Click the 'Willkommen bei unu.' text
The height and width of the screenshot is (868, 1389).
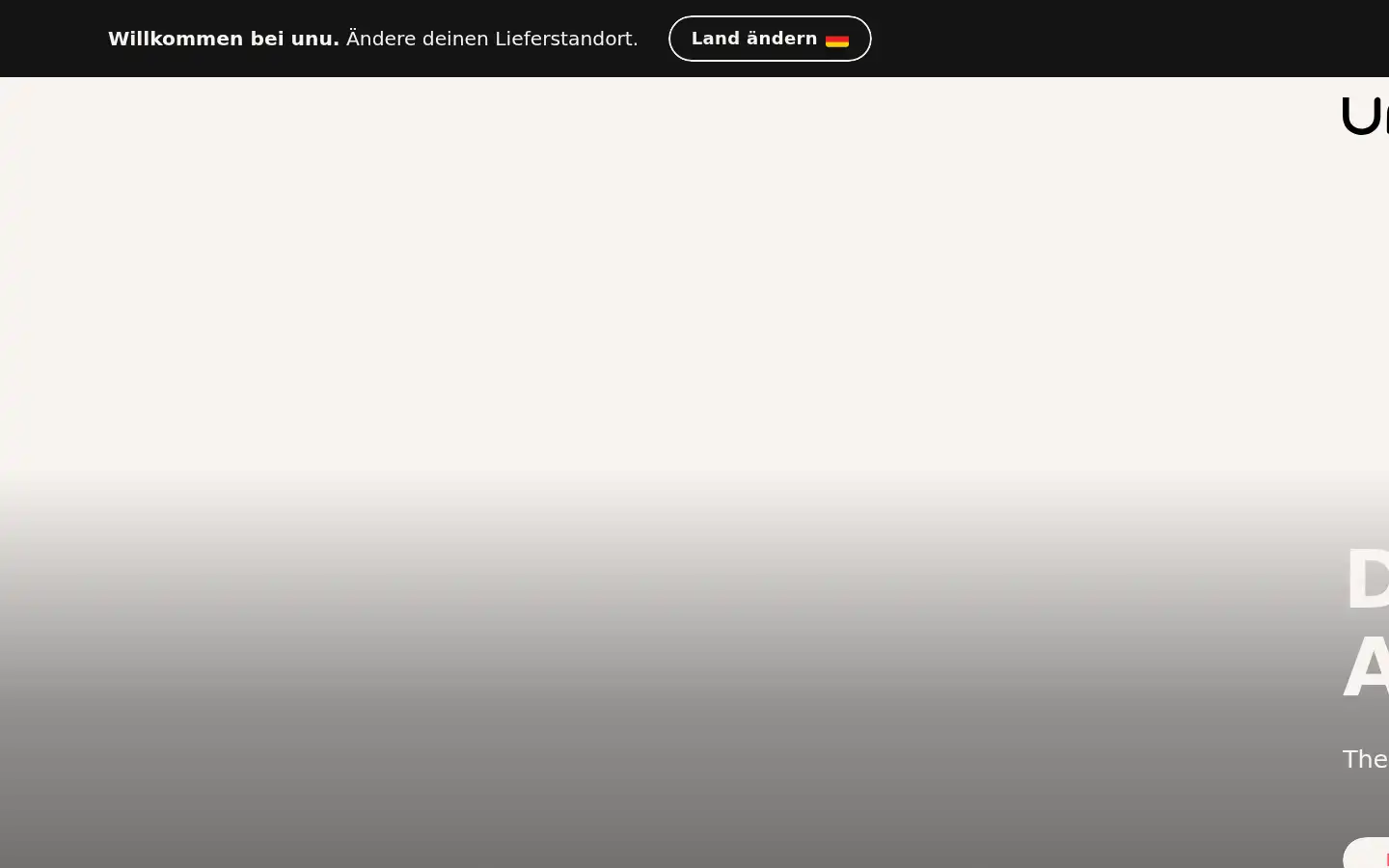(x=224, y=39)
